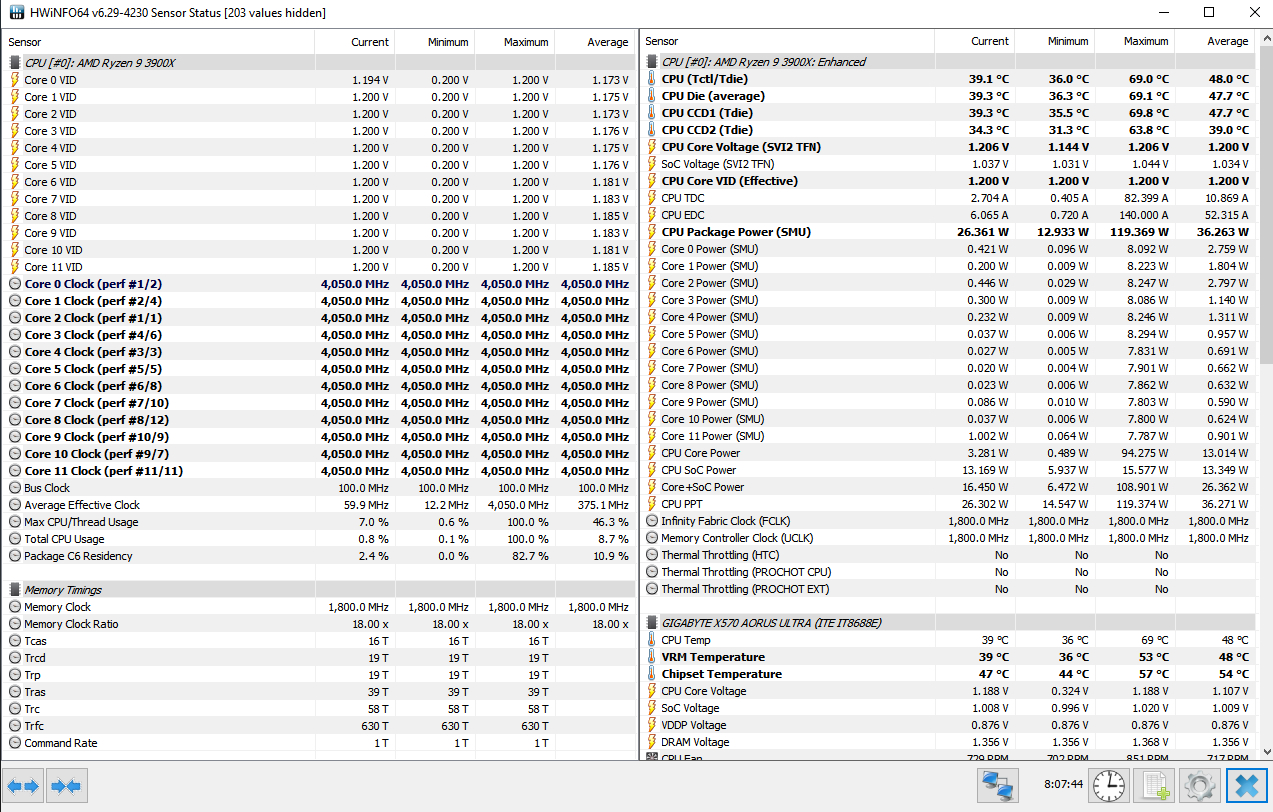Select the Core 4 Power (SMU) row
The height and width of the screenshot is (812, 1273).
point(948,317)
